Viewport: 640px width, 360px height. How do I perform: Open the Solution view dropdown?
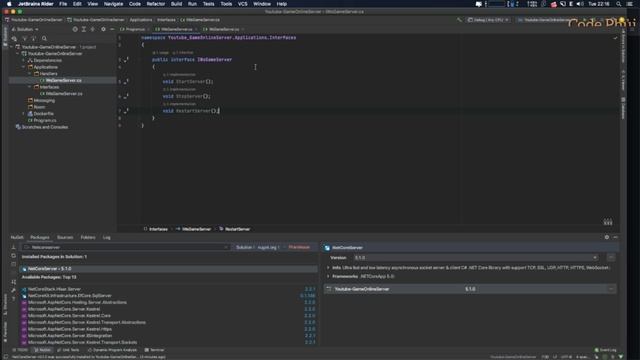coord(25,29)
